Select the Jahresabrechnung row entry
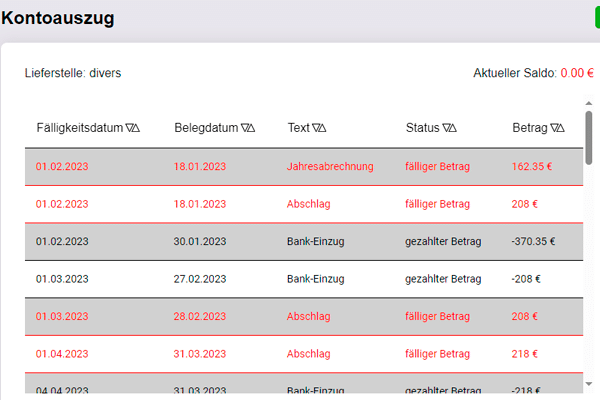 click(304, 167)
